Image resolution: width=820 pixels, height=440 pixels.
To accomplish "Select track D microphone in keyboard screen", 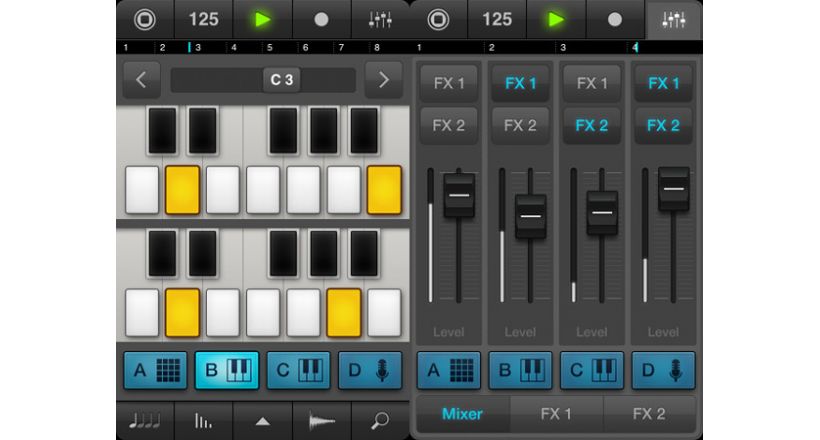I will (x=370, y=370).
